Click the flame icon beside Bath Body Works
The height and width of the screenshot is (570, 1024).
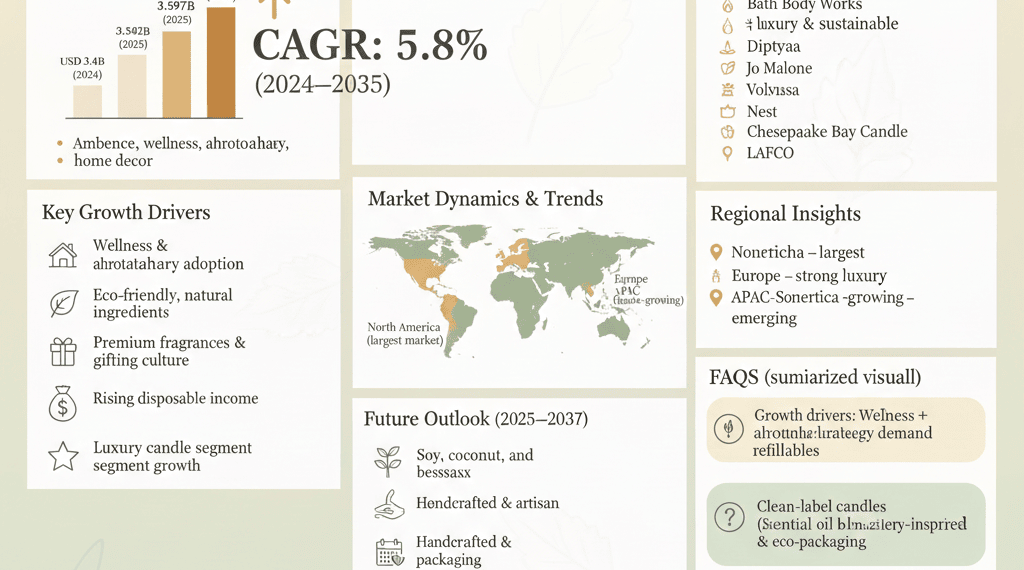point(727,6)
